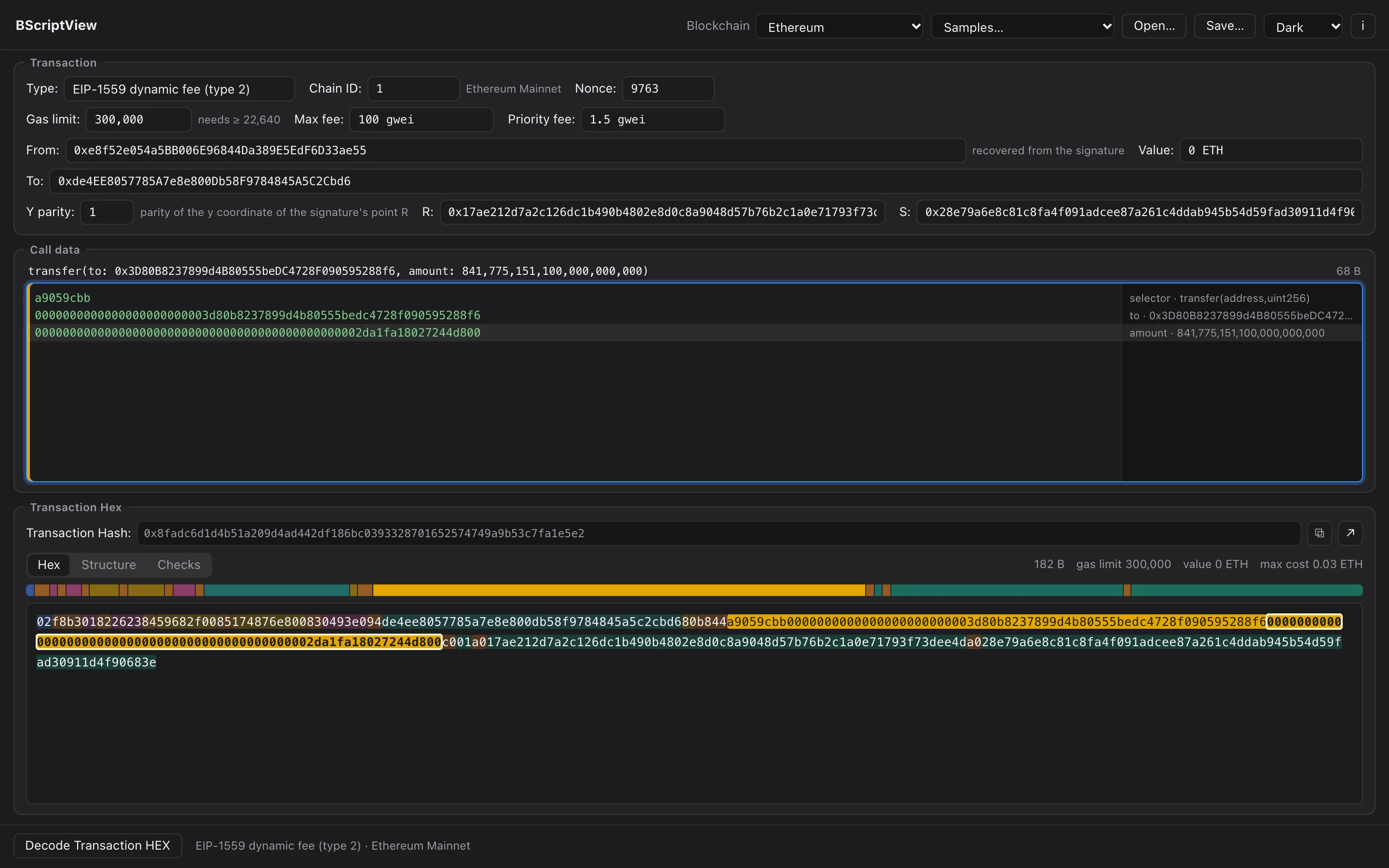The height and width of the screenshot is (868, 1389).
Task: Switch to the Checks tab
Action: click(x=178, y=565)
